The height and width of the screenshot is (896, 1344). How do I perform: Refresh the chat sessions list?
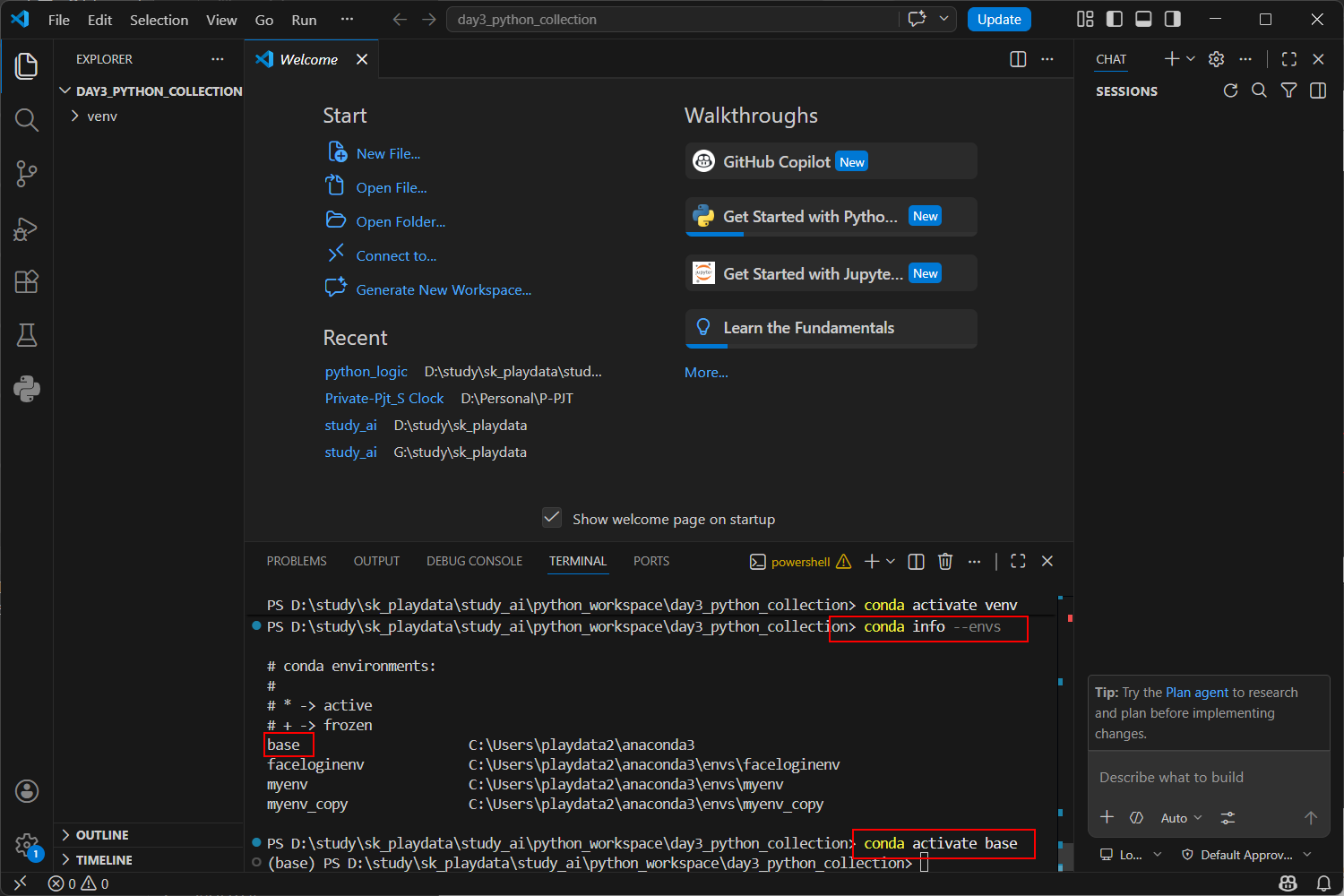pos(1230,90)
